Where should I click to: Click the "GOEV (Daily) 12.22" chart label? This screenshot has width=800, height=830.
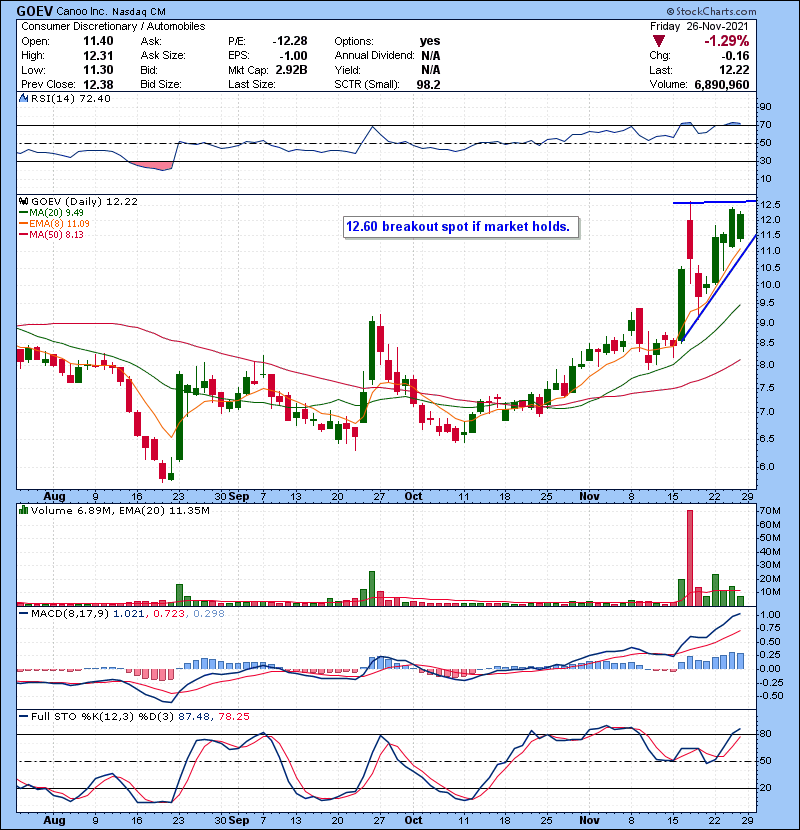point(84,202)
